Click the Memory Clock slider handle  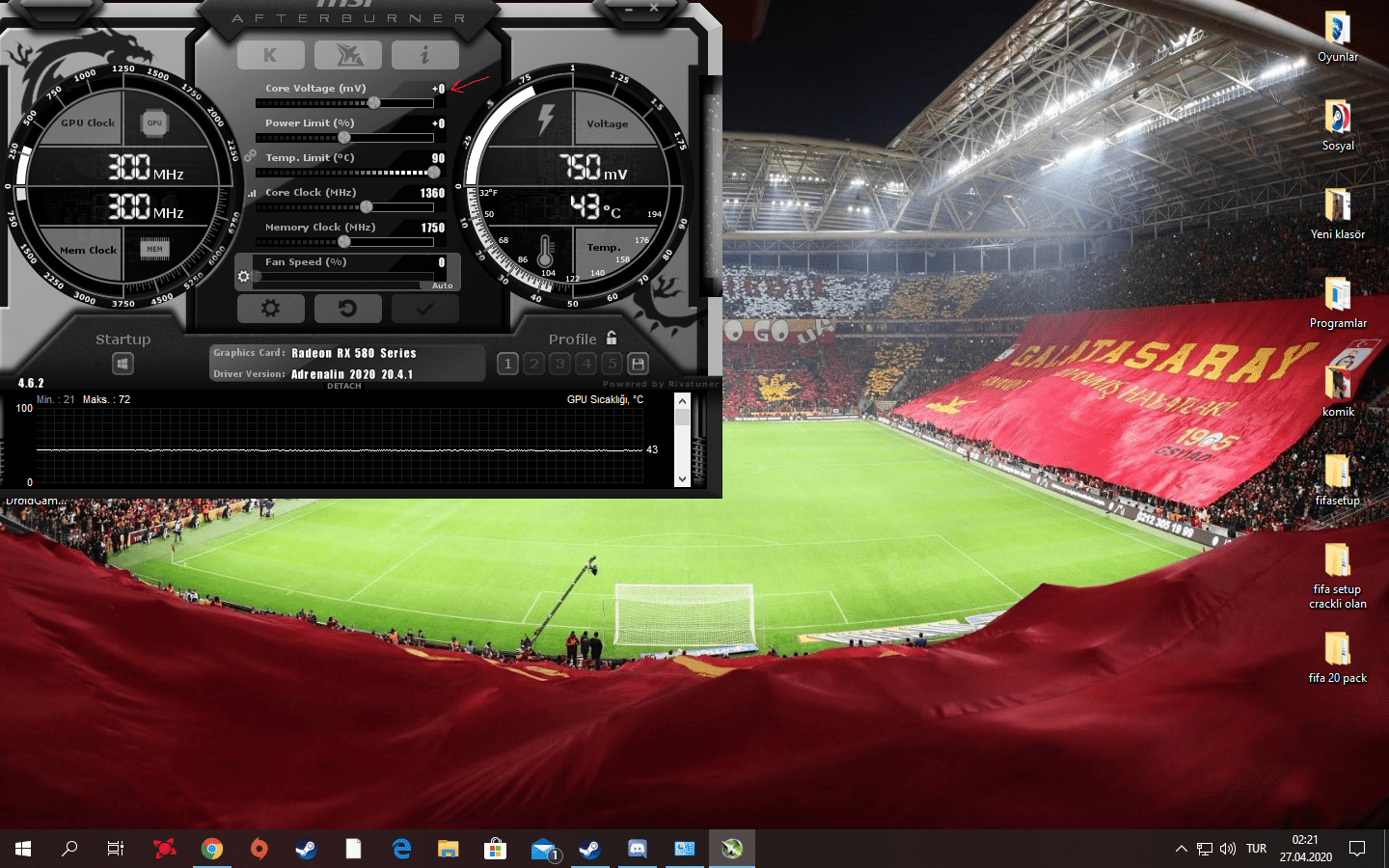pos(344,242)
